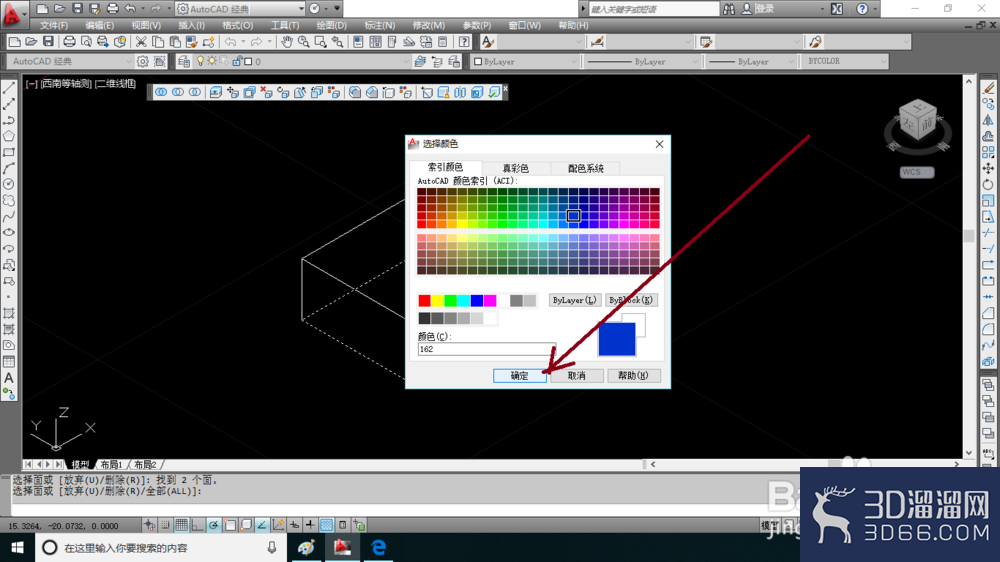The height and width of the screenshot is (562, 1000).
Task: Open the AutoCAD application menu A button
Action: tap(13, 14)
